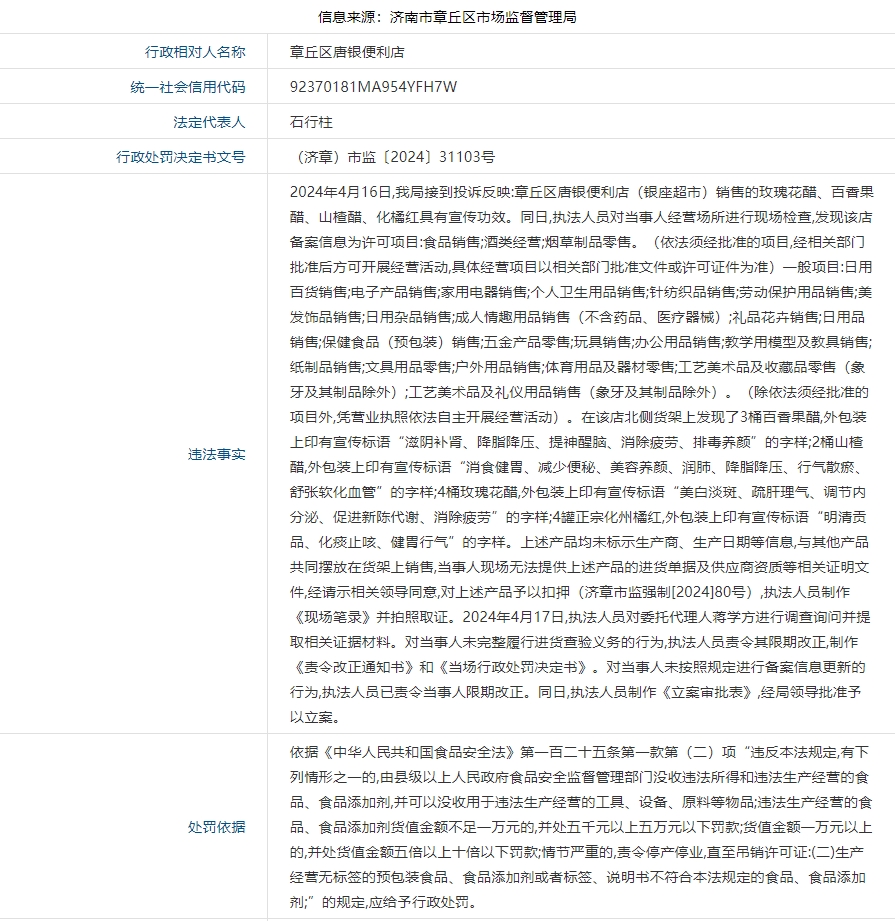
Task: Select the row label 违法事实
Action: [x=217, y=454]
